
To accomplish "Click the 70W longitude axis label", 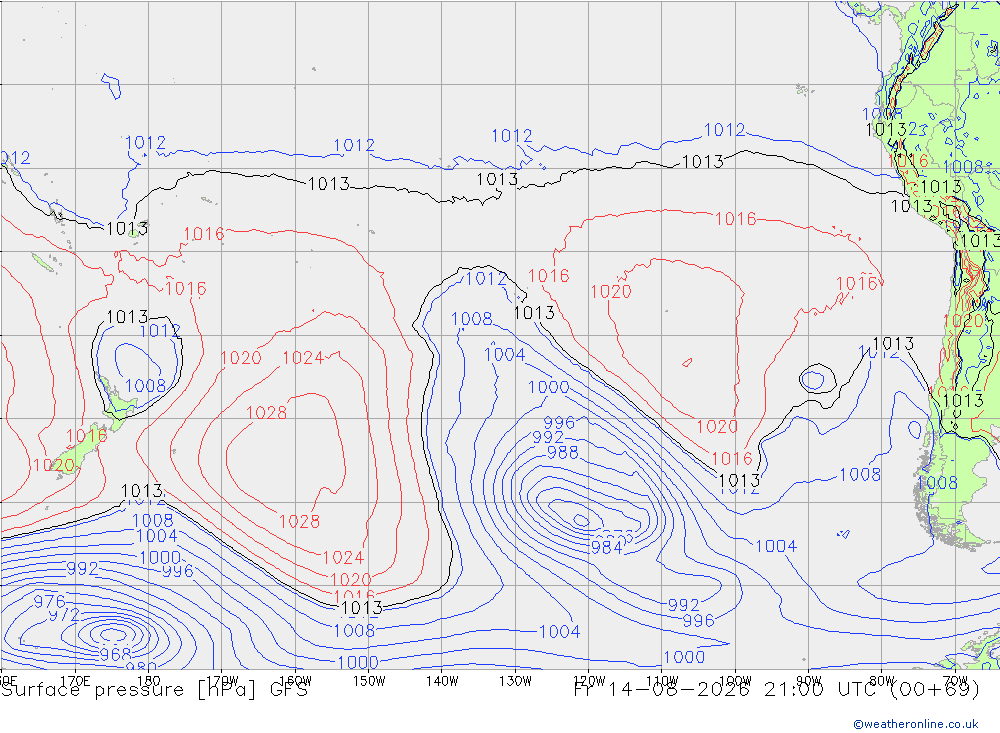I will click(955, 681).
